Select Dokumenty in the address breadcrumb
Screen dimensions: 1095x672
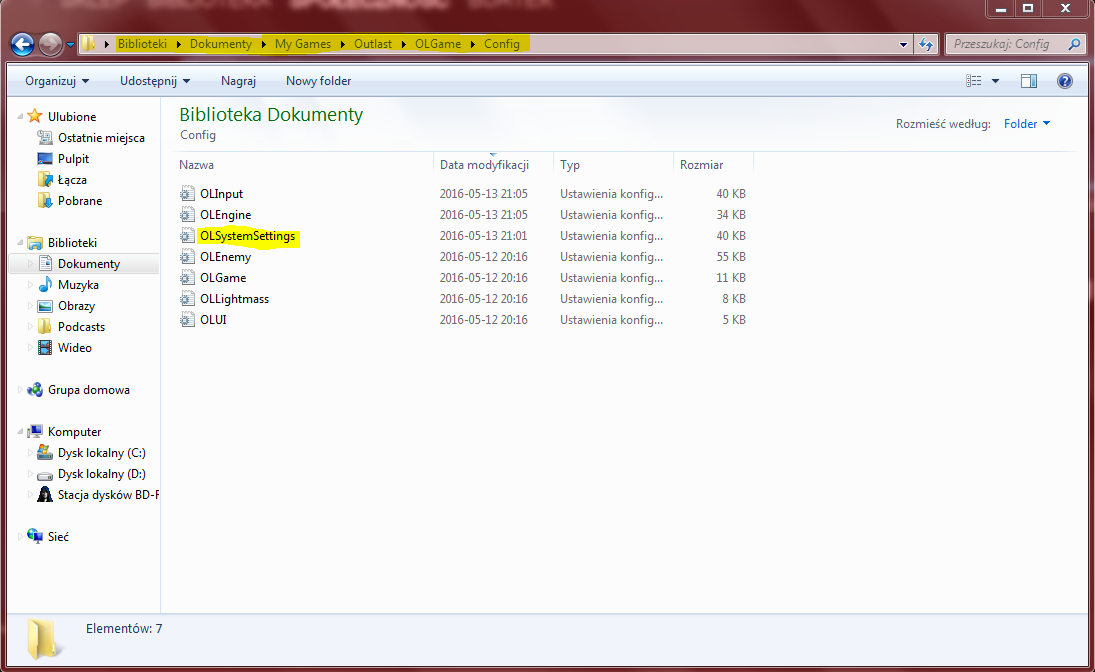pos(221,44)
